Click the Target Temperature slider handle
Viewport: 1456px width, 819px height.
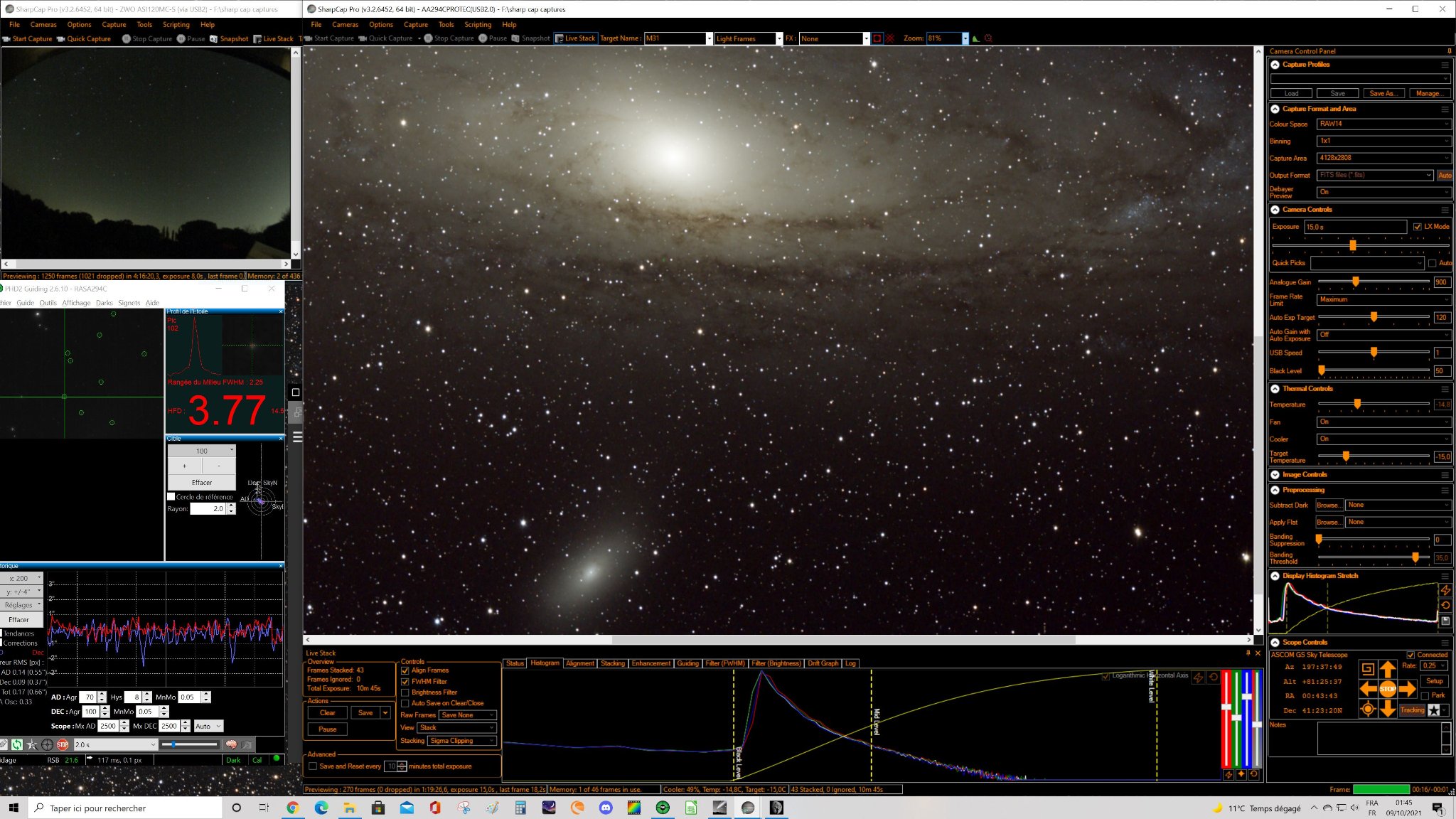click(1346, 456)
